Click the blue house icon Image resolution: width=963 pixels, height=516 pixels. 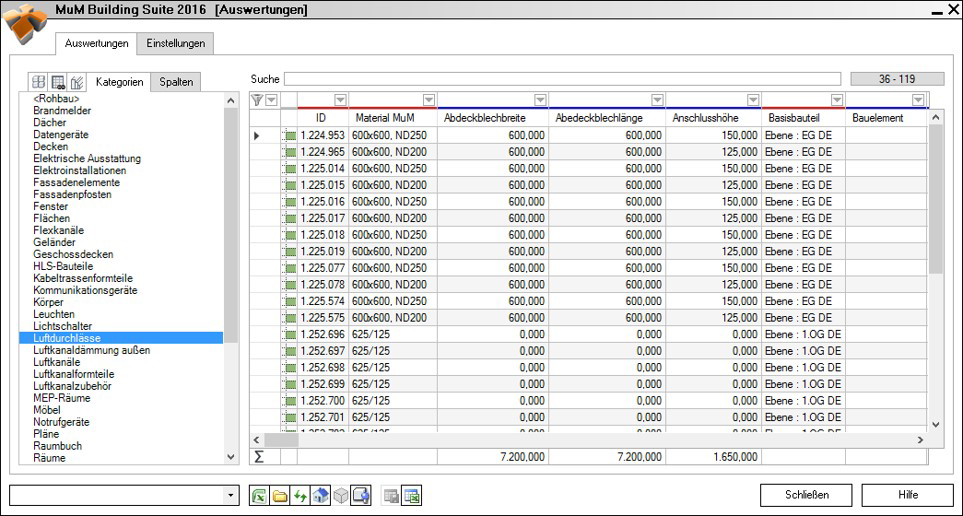[320, 495]
